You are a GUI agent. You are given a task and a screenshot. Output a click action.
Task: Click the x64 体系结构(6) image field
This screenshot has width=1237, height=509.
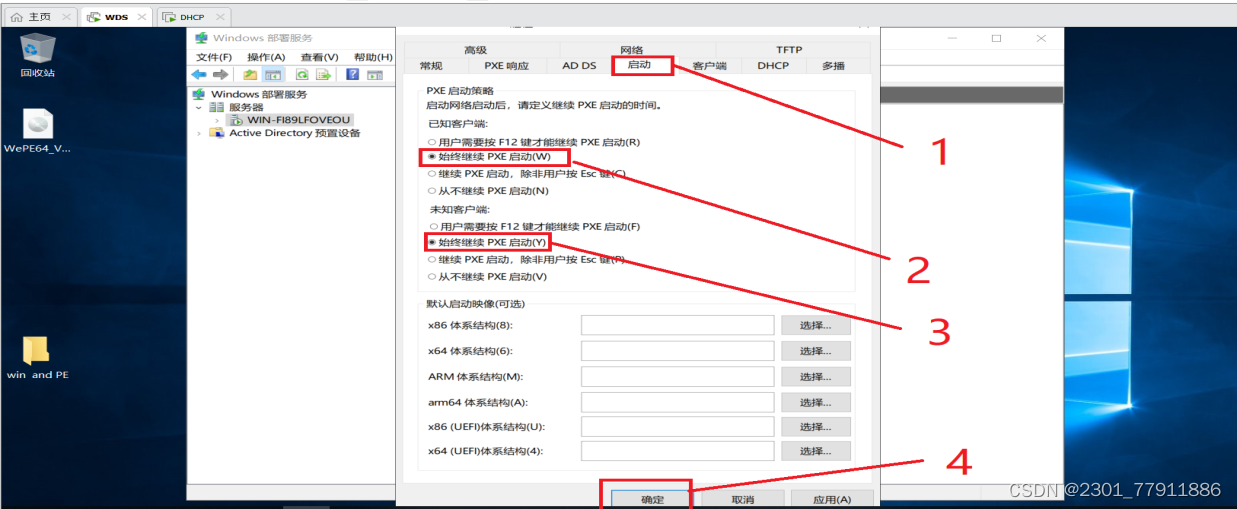click(x=678, y=351)
